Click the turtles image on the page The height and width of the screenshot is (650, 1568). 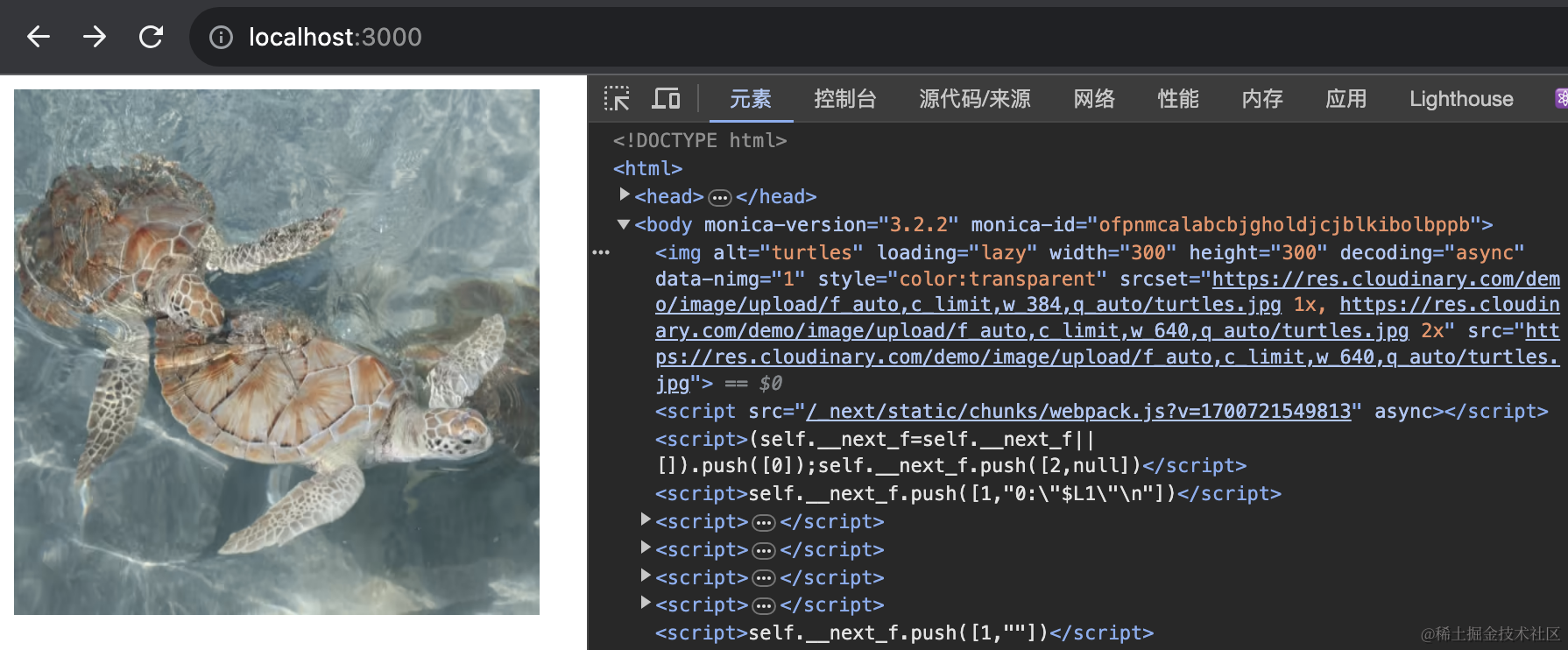coord(277,351)
